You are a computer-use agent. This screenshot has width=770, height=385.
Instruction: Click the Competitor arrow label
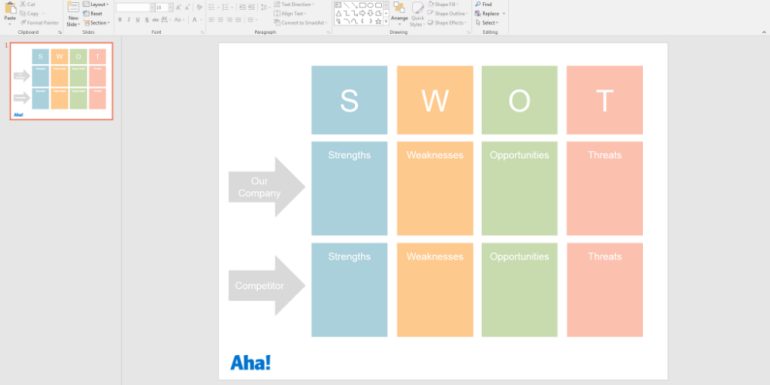point(259,286)
